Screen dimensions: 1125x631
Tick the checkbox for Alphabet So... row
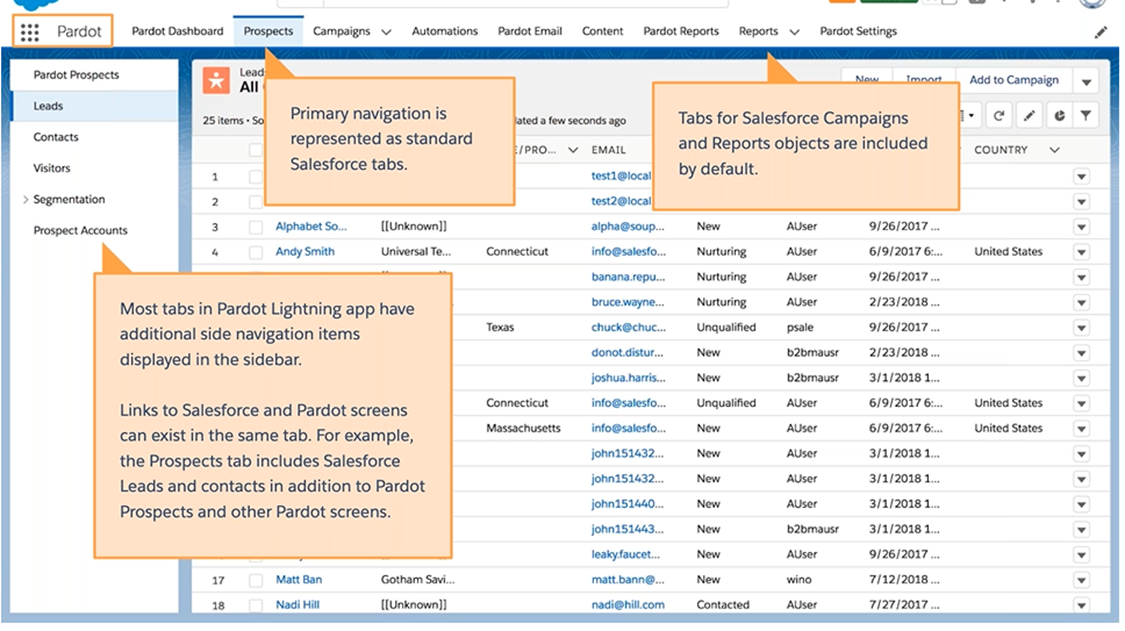point(256,227)
